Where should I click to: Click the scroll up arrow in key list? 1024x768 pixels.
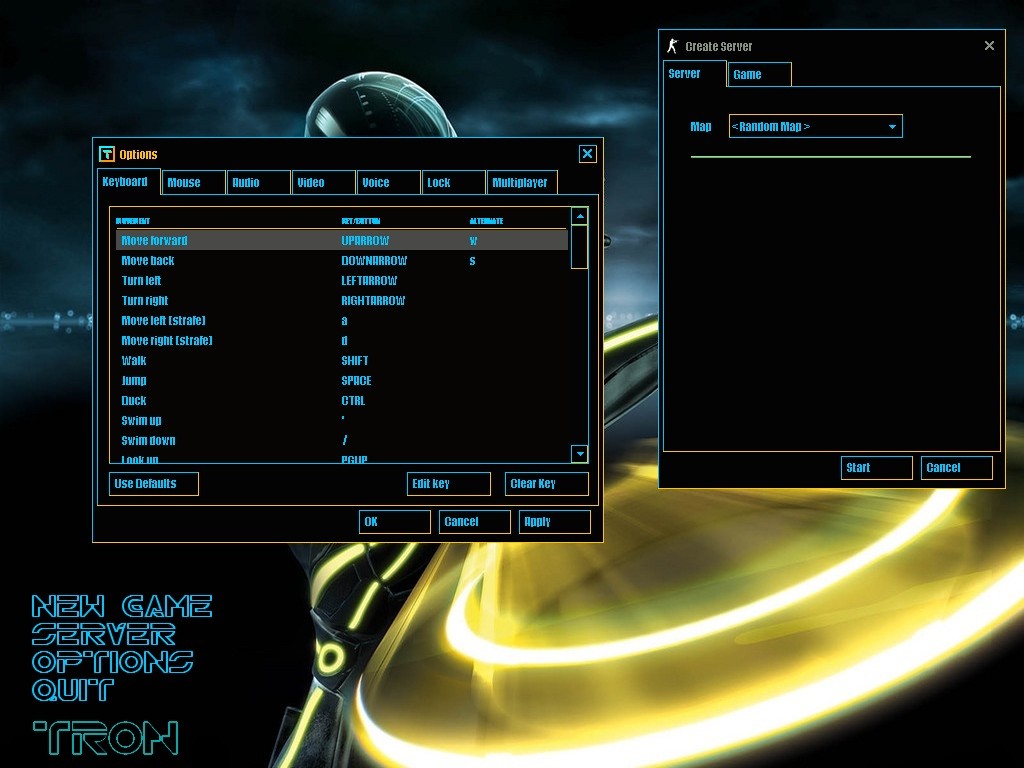579,216
